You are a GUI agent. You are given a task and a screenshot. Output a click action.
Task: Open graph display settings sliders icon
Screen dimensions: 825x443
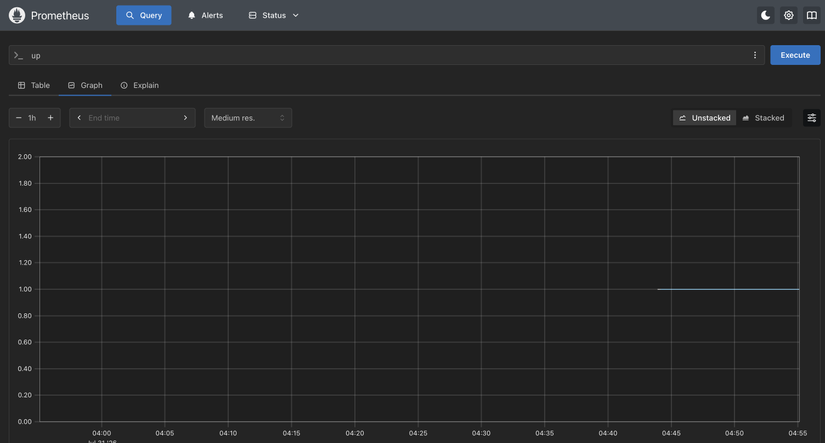[x=812, y=118]
